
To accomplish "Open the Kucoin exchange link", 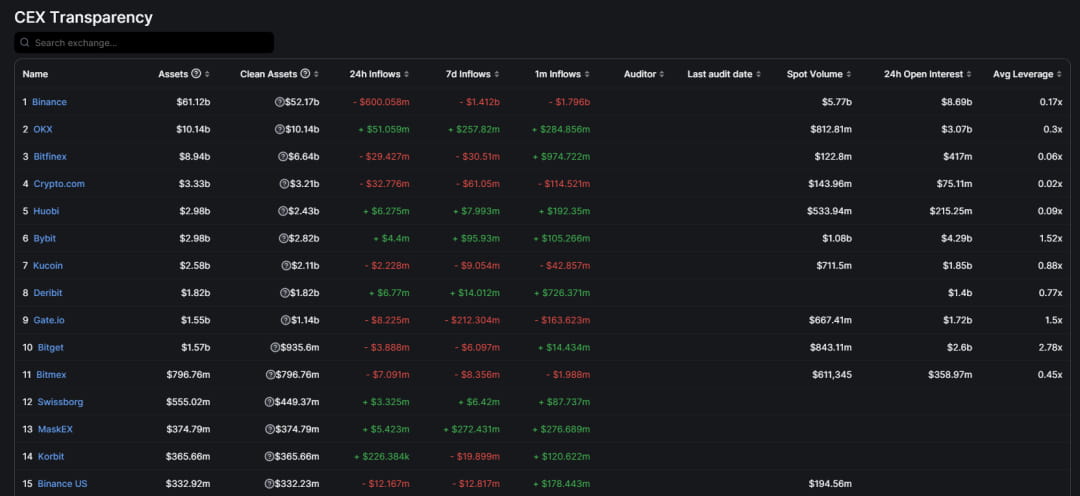I will click(x=48, y=265).
